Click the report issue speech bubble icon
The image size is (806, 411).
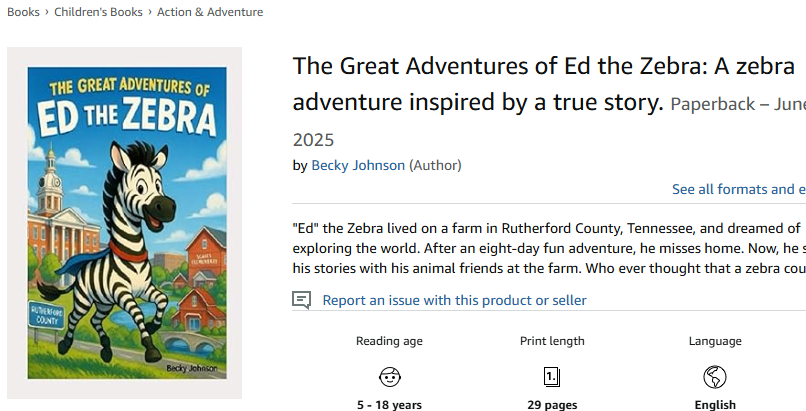pyautogui.click(x=301, y=300)
